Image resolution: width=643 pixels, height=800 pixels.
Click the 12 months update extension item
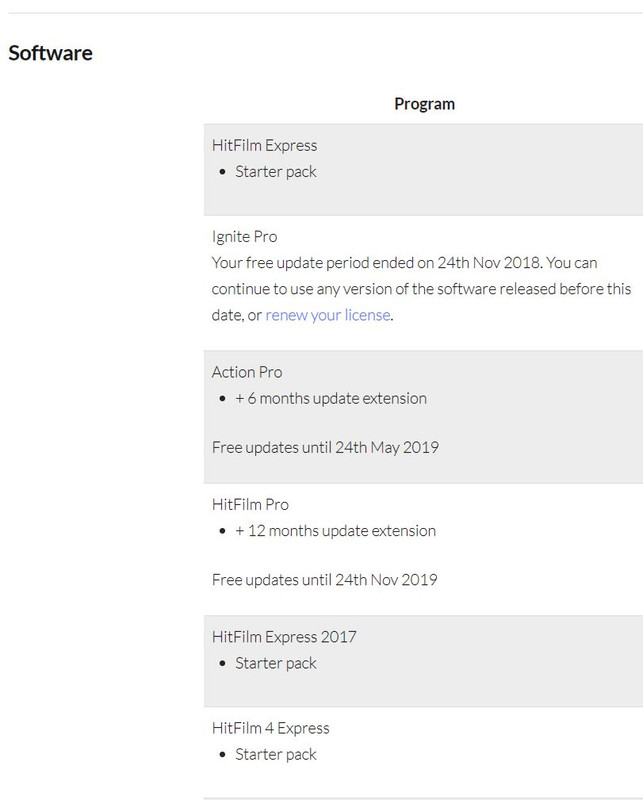click(335, 531)
